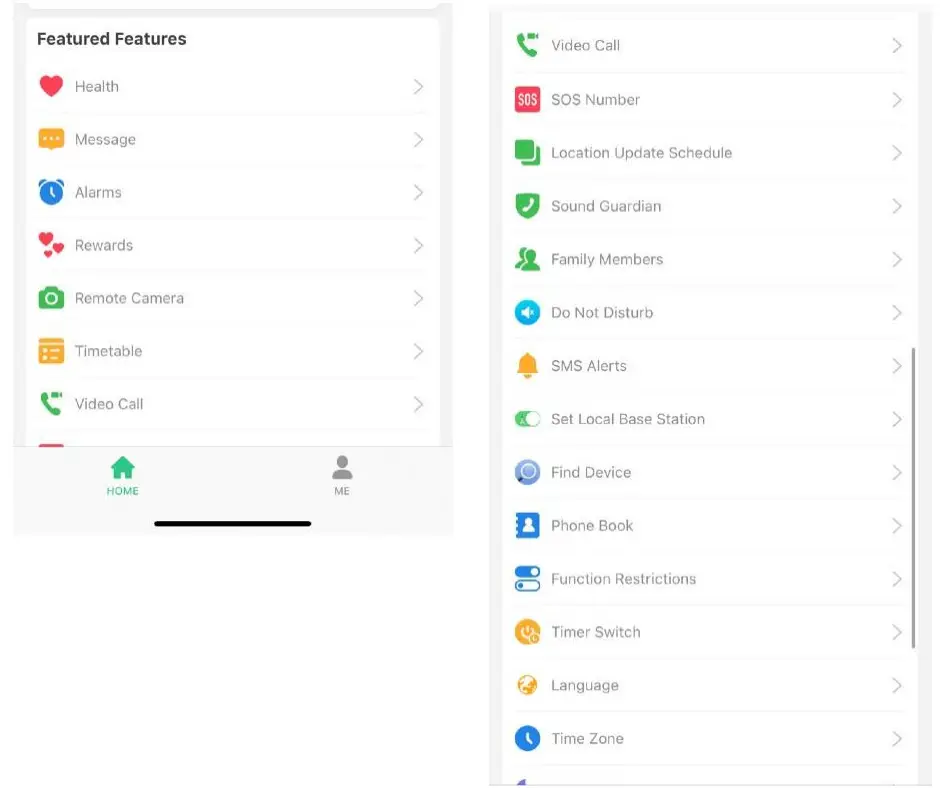Expand the Timer Switch row arrow
This screenshot has height=788, width=946.
pos(897,632)
